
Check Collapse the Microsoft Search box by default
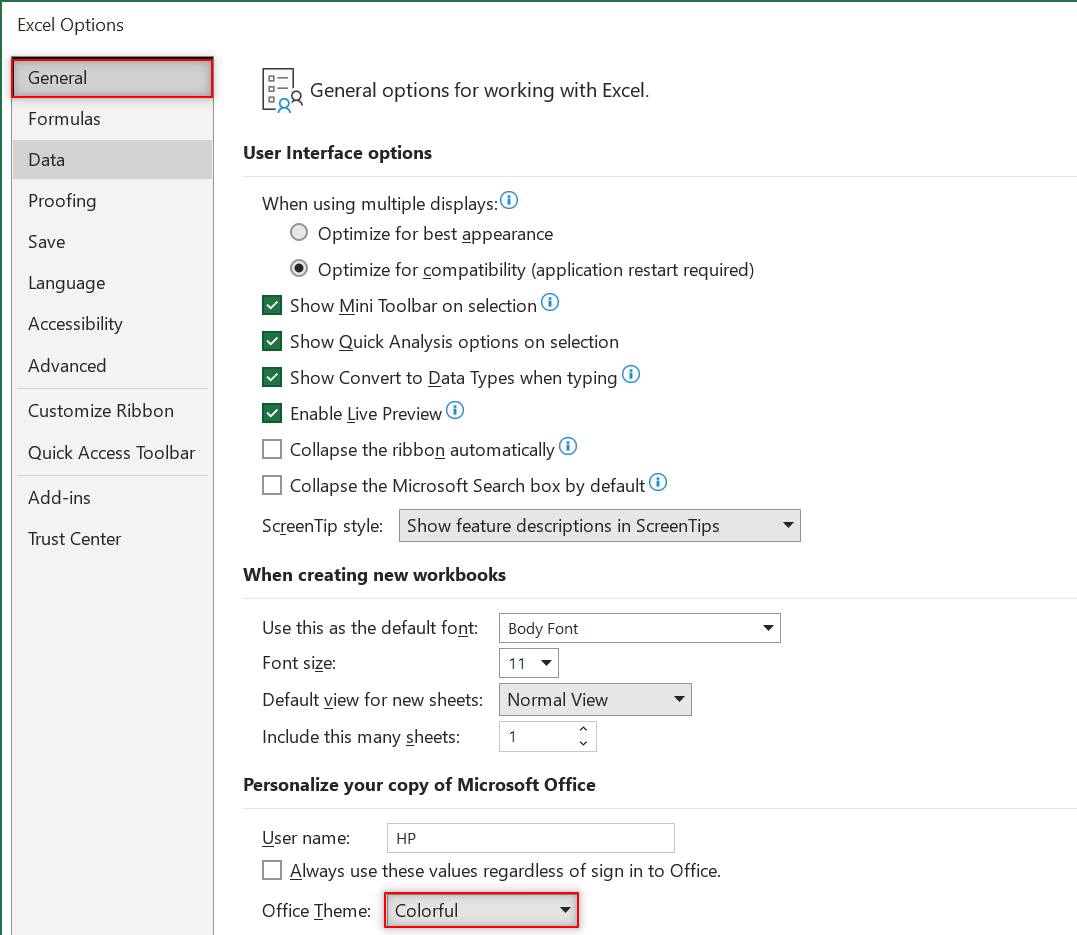[x=272, y=485]
